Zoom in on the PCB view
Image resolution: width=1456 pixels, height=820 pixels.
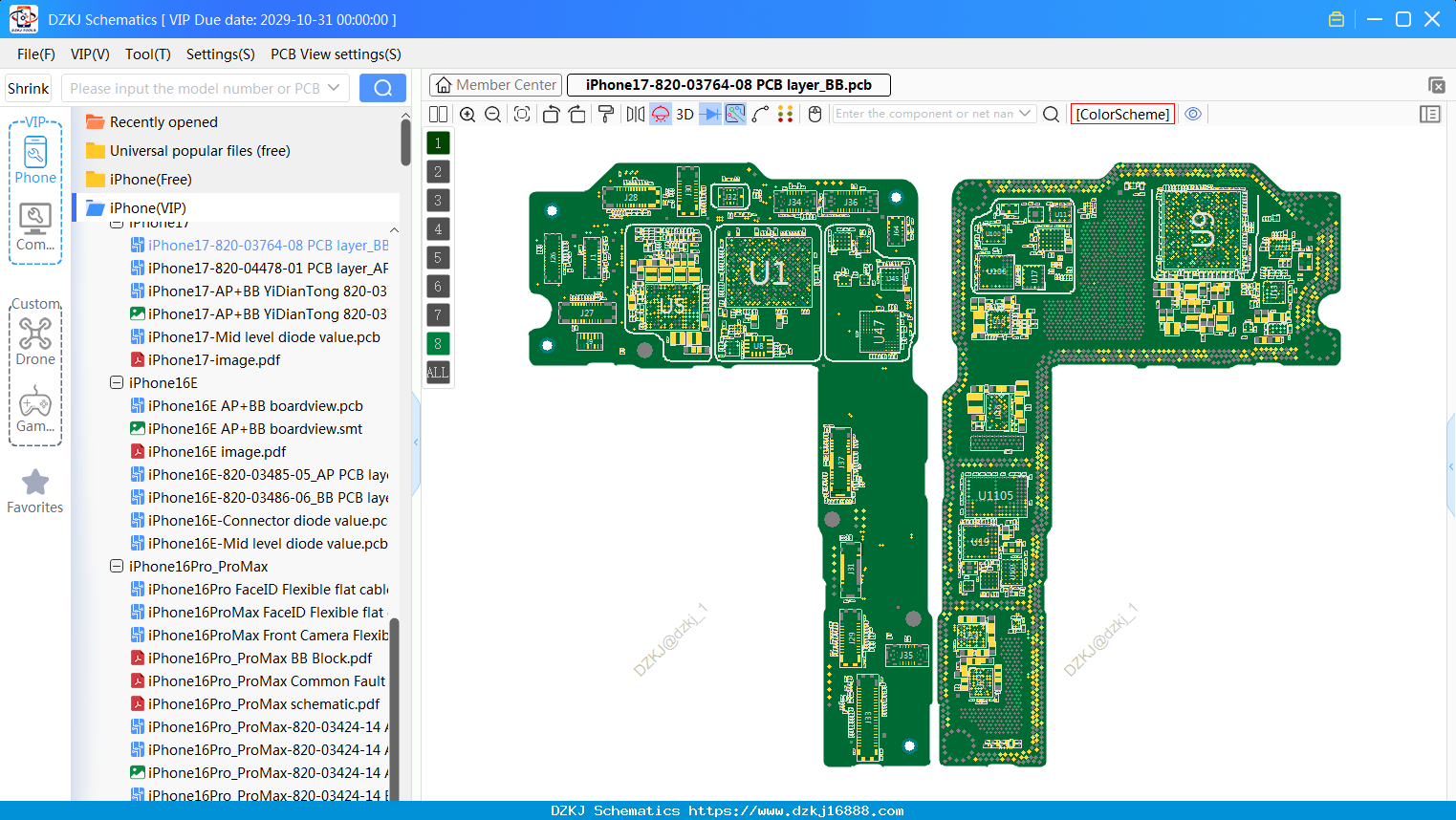(467, 114)
